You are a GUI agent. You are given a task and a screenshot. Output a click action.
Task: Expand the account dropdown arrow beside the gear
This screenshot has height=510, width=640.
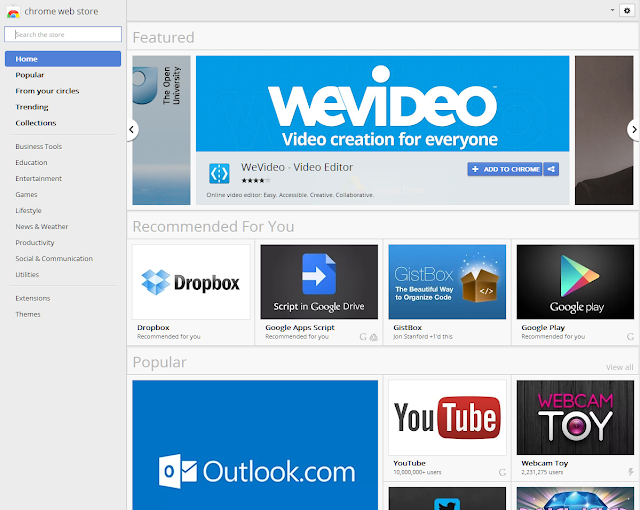point(612,10)
